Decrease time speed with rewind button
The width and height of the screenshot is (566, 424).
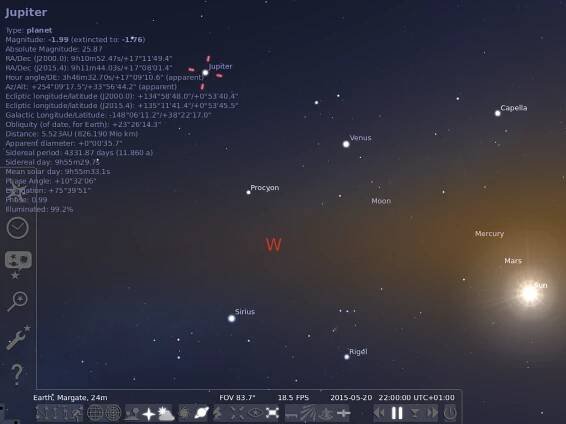tap(380, 413)
